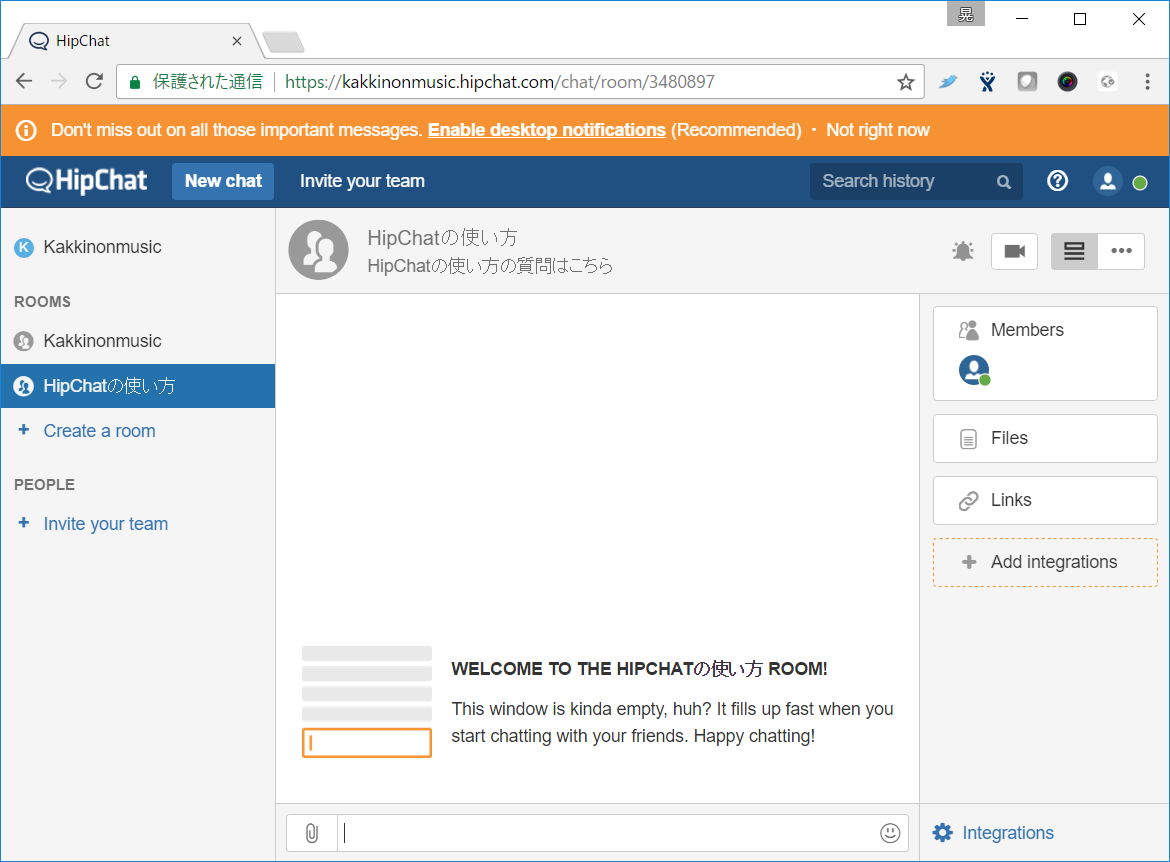The image size is (1170, 862).
Task: Click the forward navigation arrow
Action: (x=59, y=81)
